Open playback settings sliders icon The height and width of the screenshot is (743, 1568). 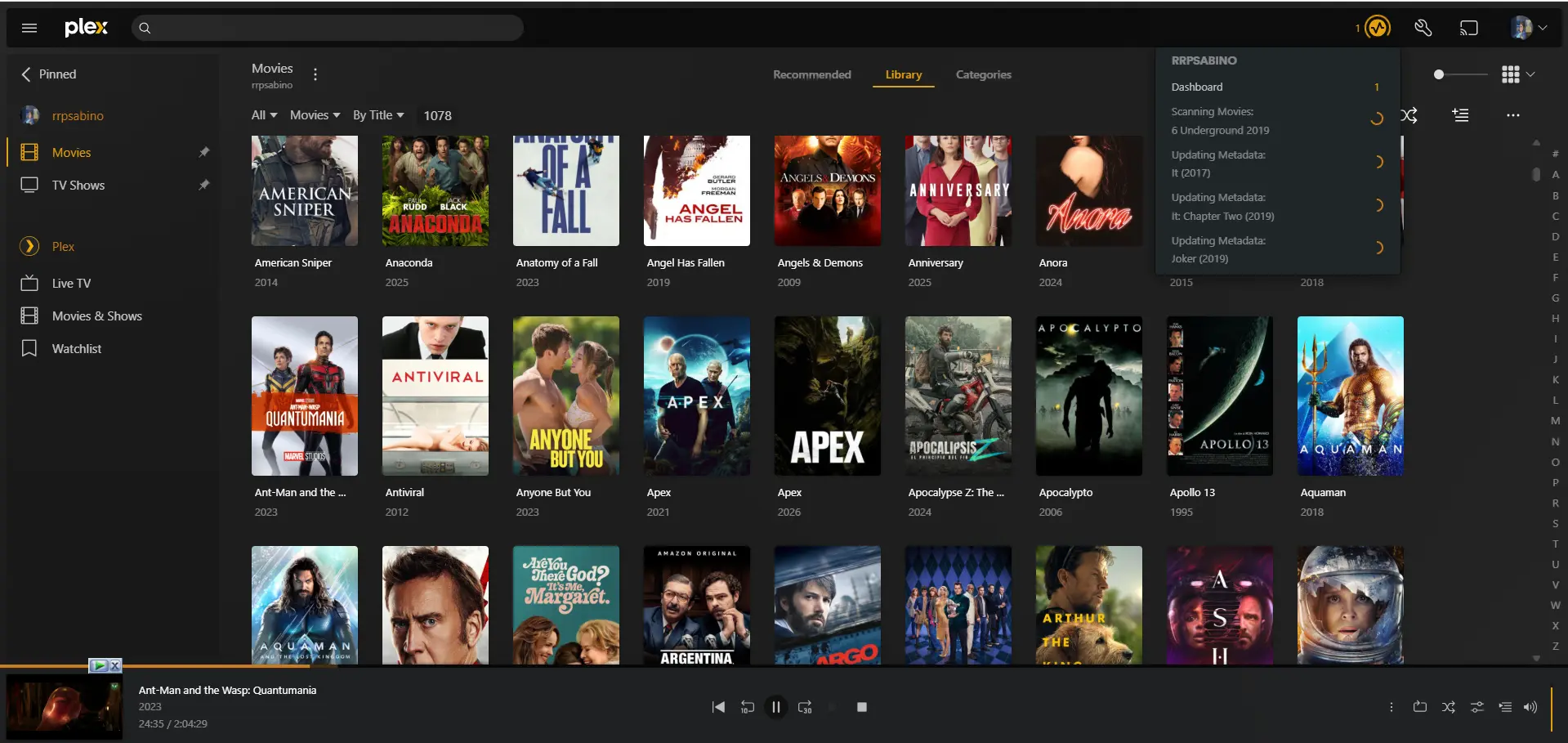pyautogui.click(x=1477, y=707)
